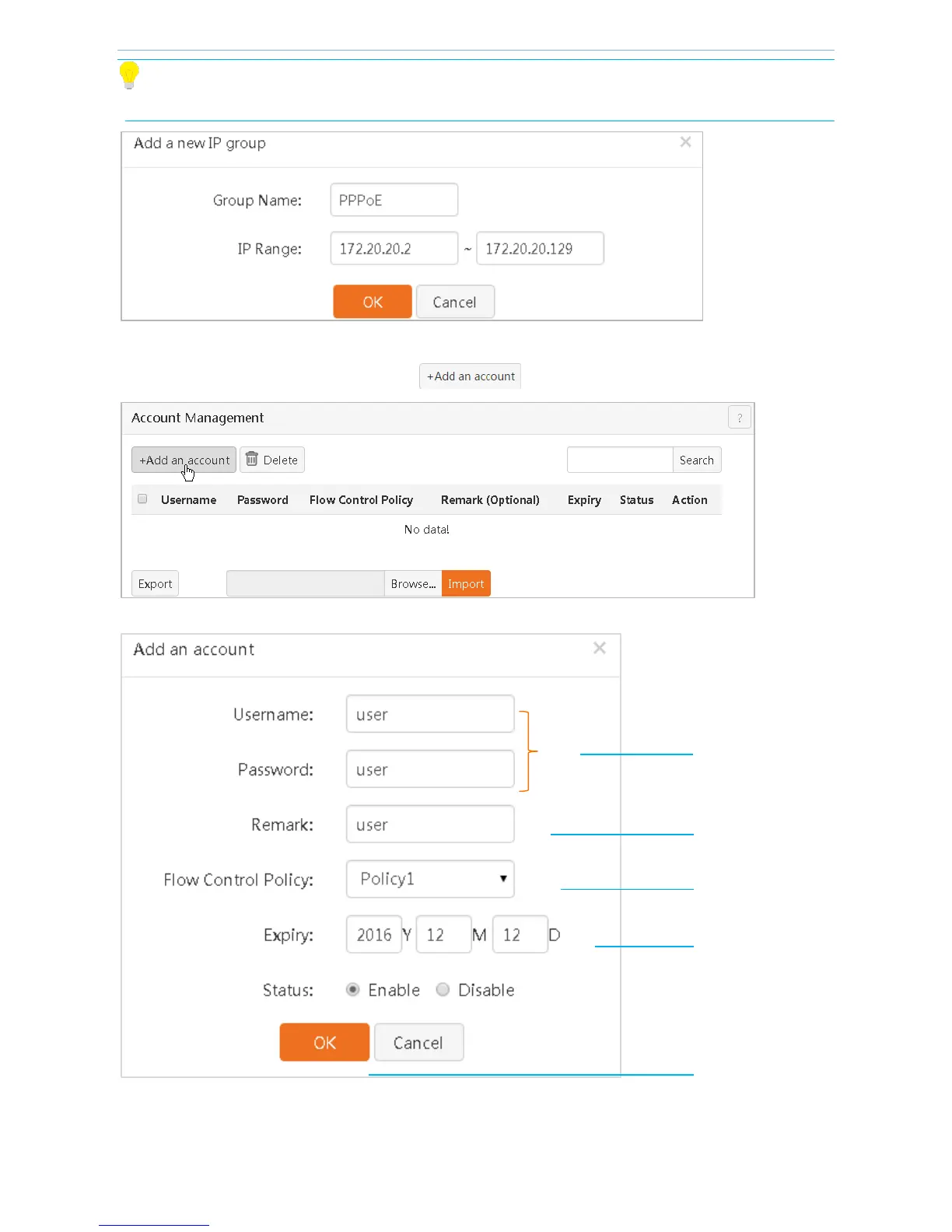Focus the Username field in Add an account

(x=430, y=715)
